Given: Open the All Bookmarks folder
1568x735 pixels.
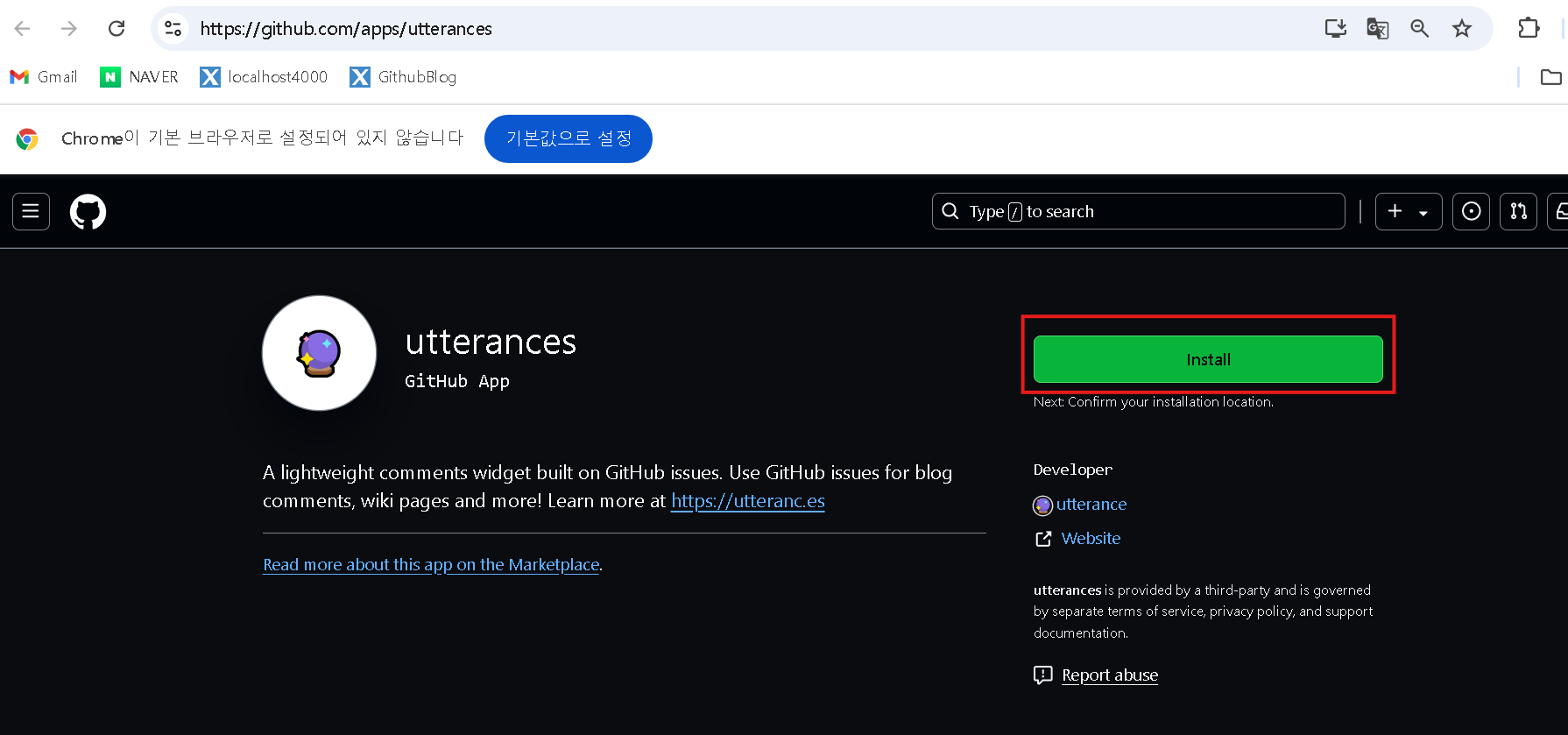Looking at the screenshot, I should (x=1550, y=77).
